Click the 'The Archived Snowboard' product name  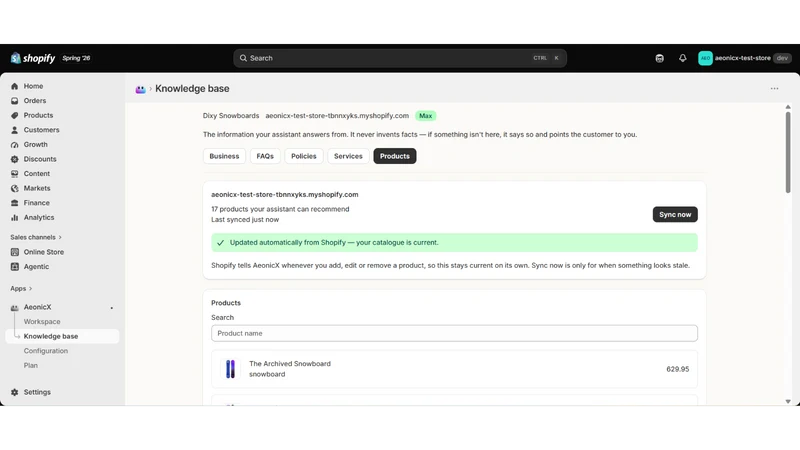(290, 364)
